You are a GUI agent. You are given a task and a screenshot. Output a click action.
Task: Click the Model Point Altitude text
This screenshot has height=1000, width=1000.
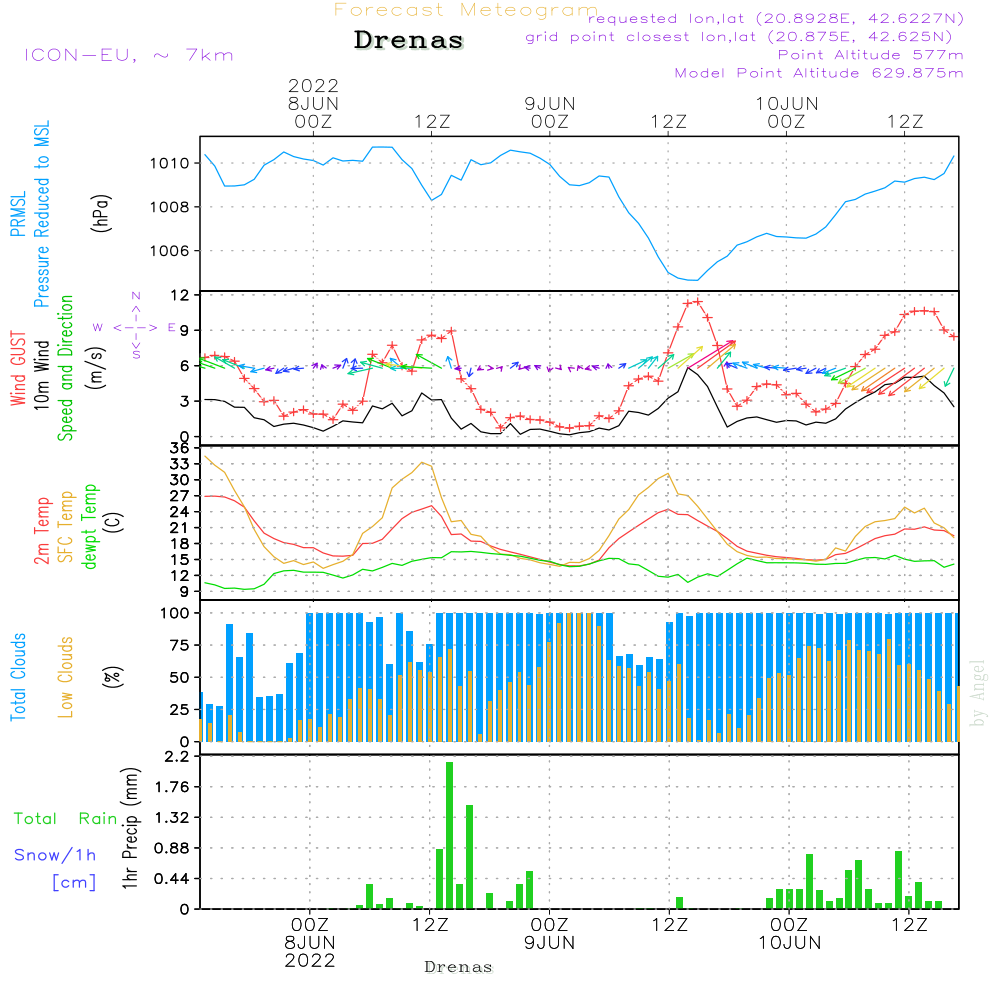pyautogui.click(x=819, y=73)
